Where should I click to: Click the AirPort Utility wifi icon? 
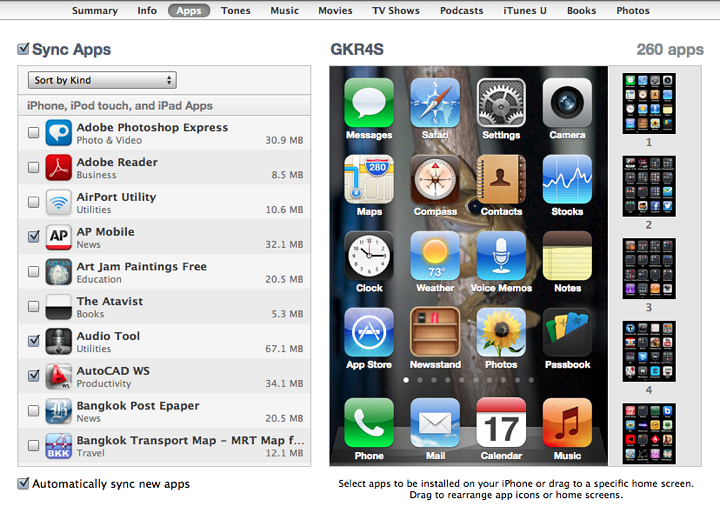pyautogui.click(x=58, y=202)
